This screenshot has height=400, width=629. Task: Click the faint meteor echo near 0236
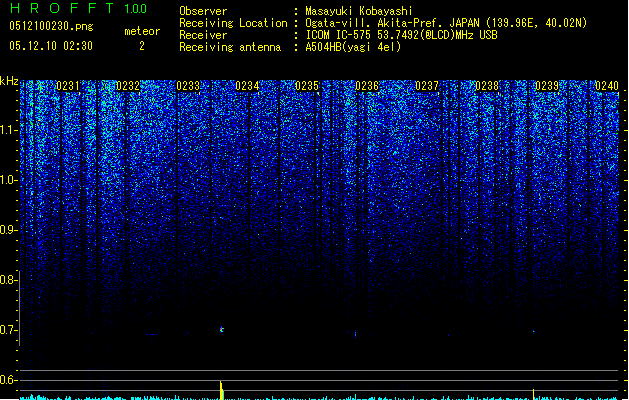tap(355, 334)
